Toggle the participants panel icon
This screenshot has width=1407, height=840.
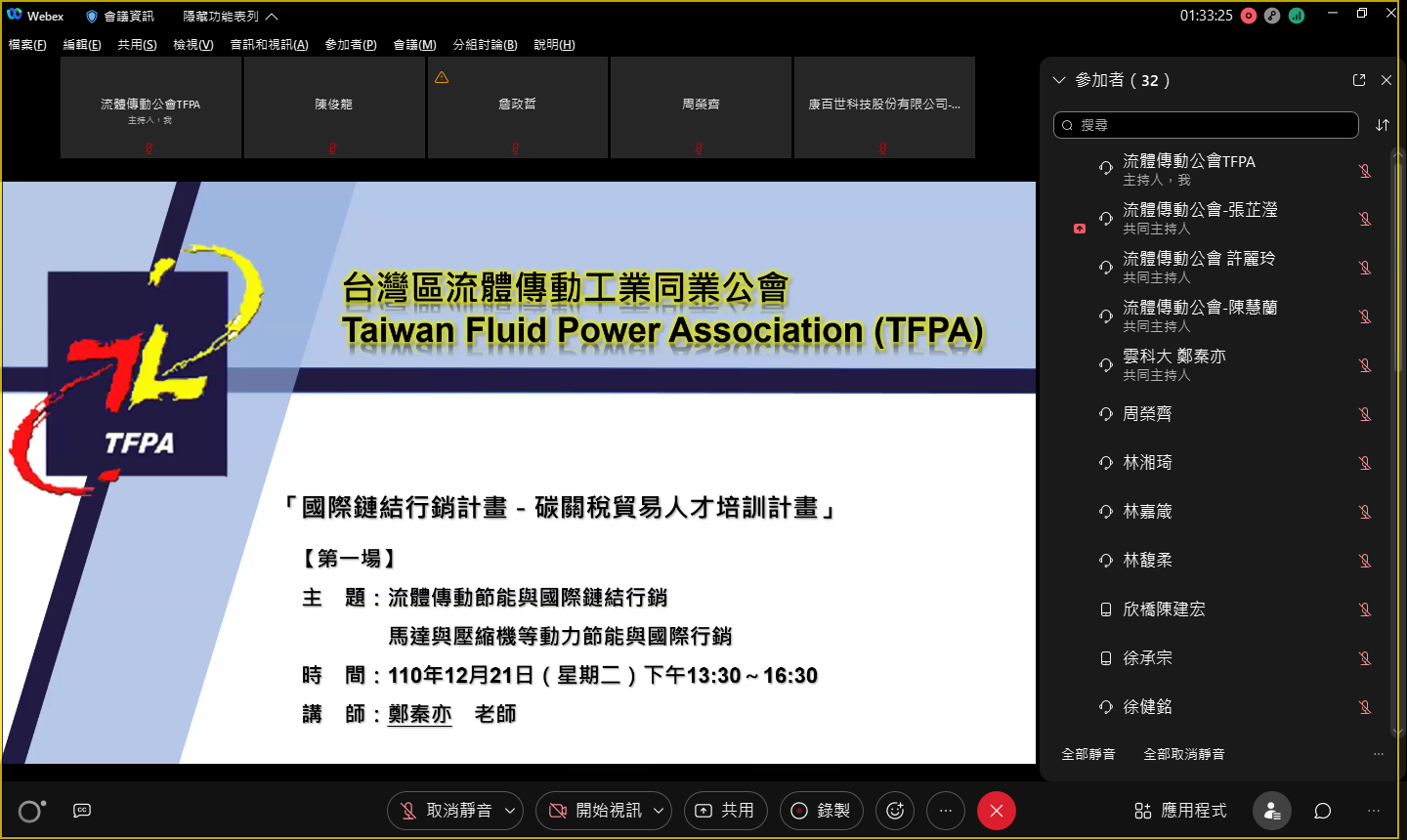[x=1272, y=811]
